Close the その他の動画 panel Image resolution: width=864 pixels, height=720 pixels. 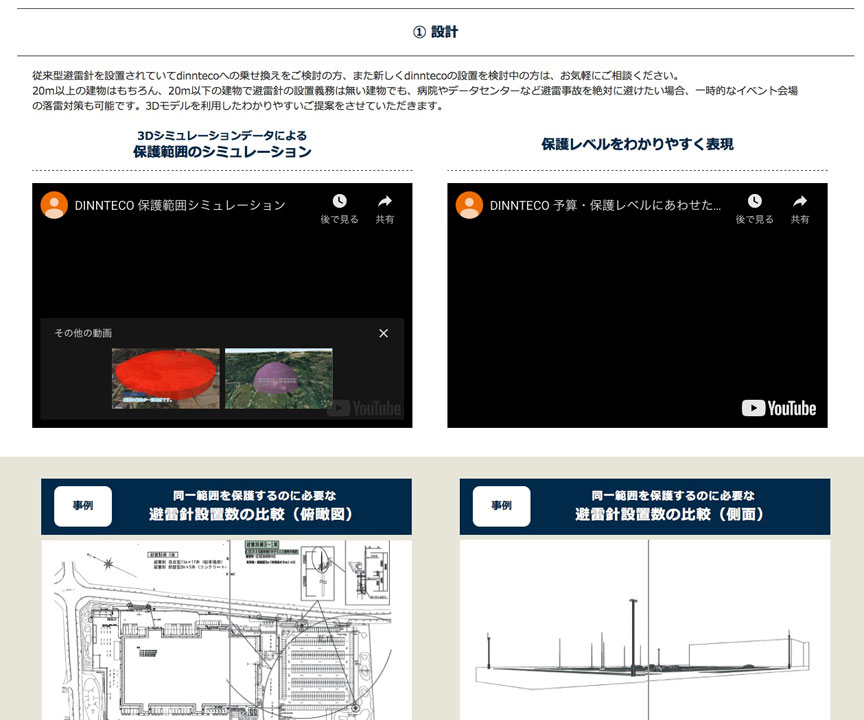[x=384, y=333]
